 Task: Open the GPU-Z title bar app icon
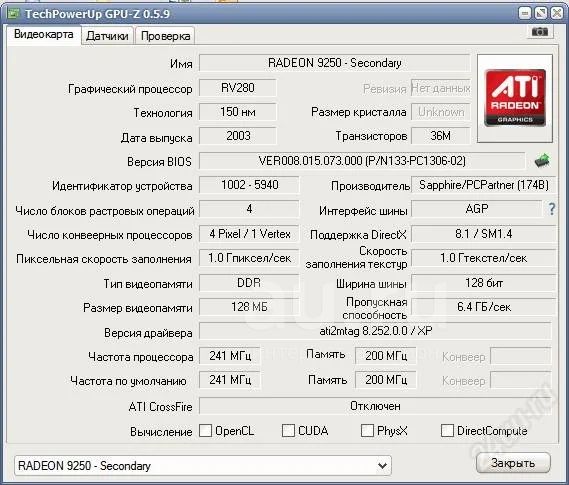[13, 14]
